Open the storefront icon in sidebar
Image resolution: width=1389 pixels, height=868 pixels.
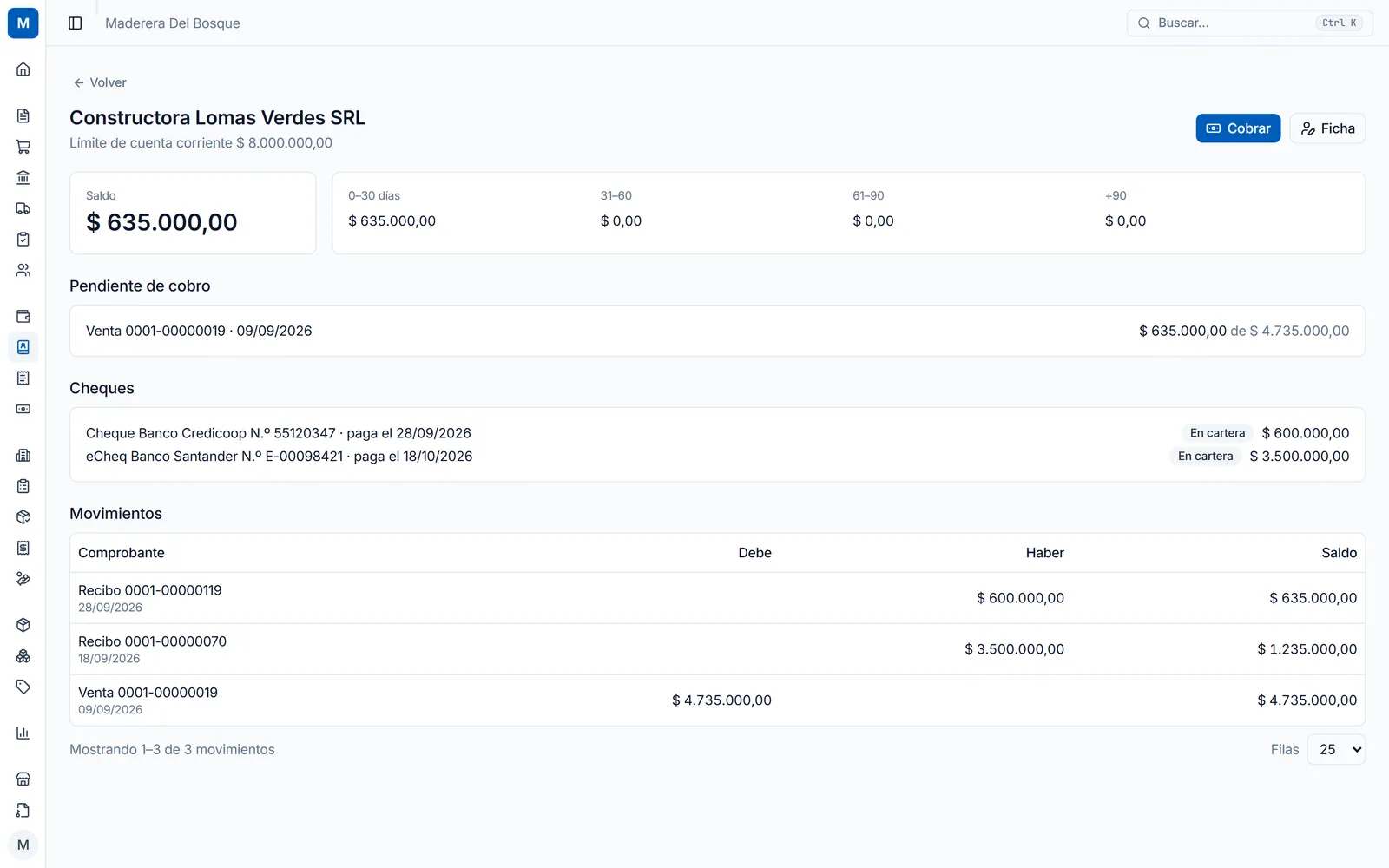[x=23, y=779]
